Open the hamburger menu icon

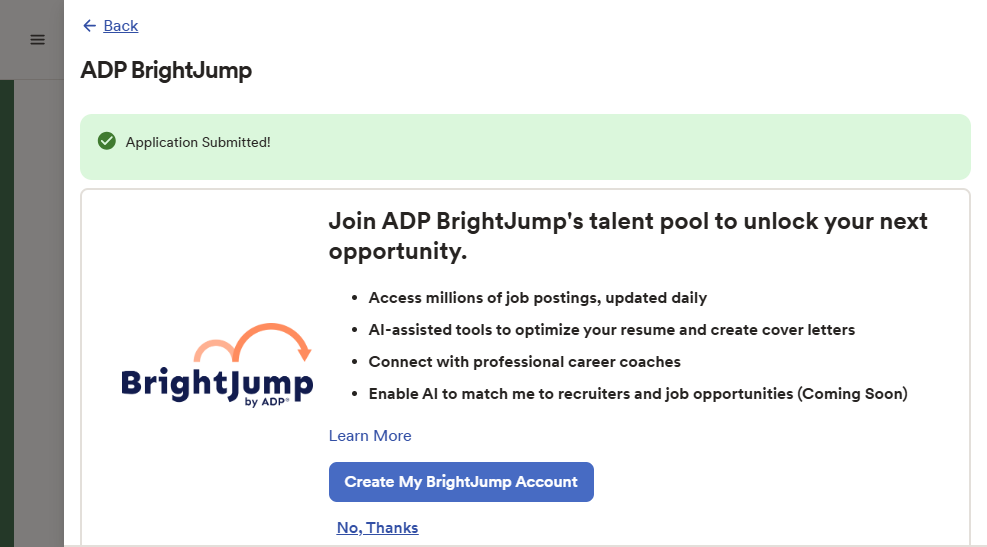37,40
